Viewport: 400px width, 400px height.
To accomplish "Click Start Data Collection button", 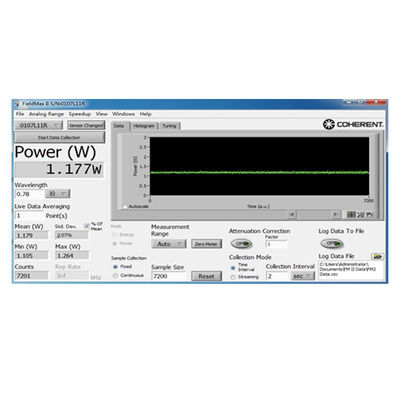I will click(x=59, y=137).
